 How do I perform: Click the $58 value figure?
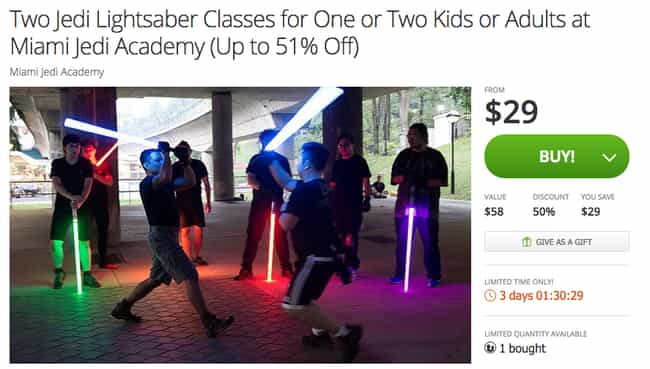[494, 211]
